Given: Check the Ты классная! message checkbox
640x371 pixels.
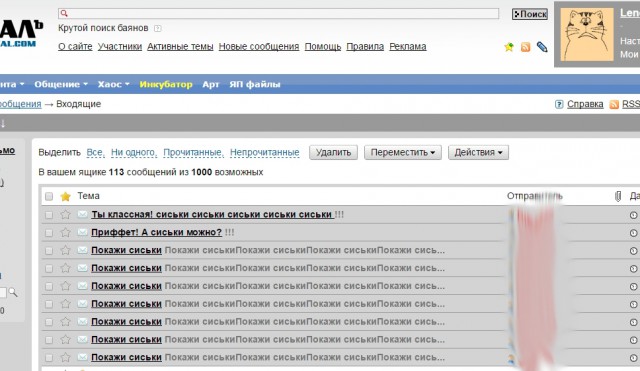Looking at the screenshot, I should [x=49, y=215].
